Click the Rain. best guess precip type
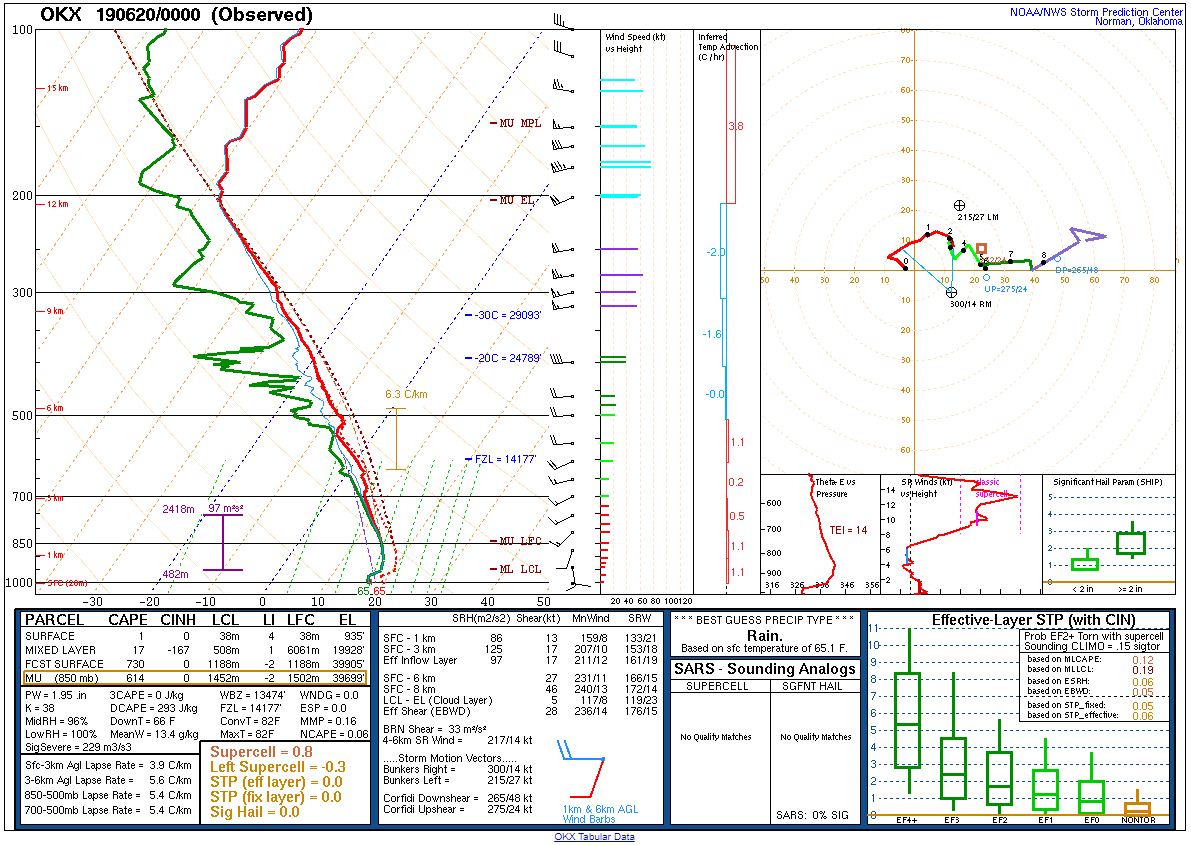 click(x=764, y=635)
